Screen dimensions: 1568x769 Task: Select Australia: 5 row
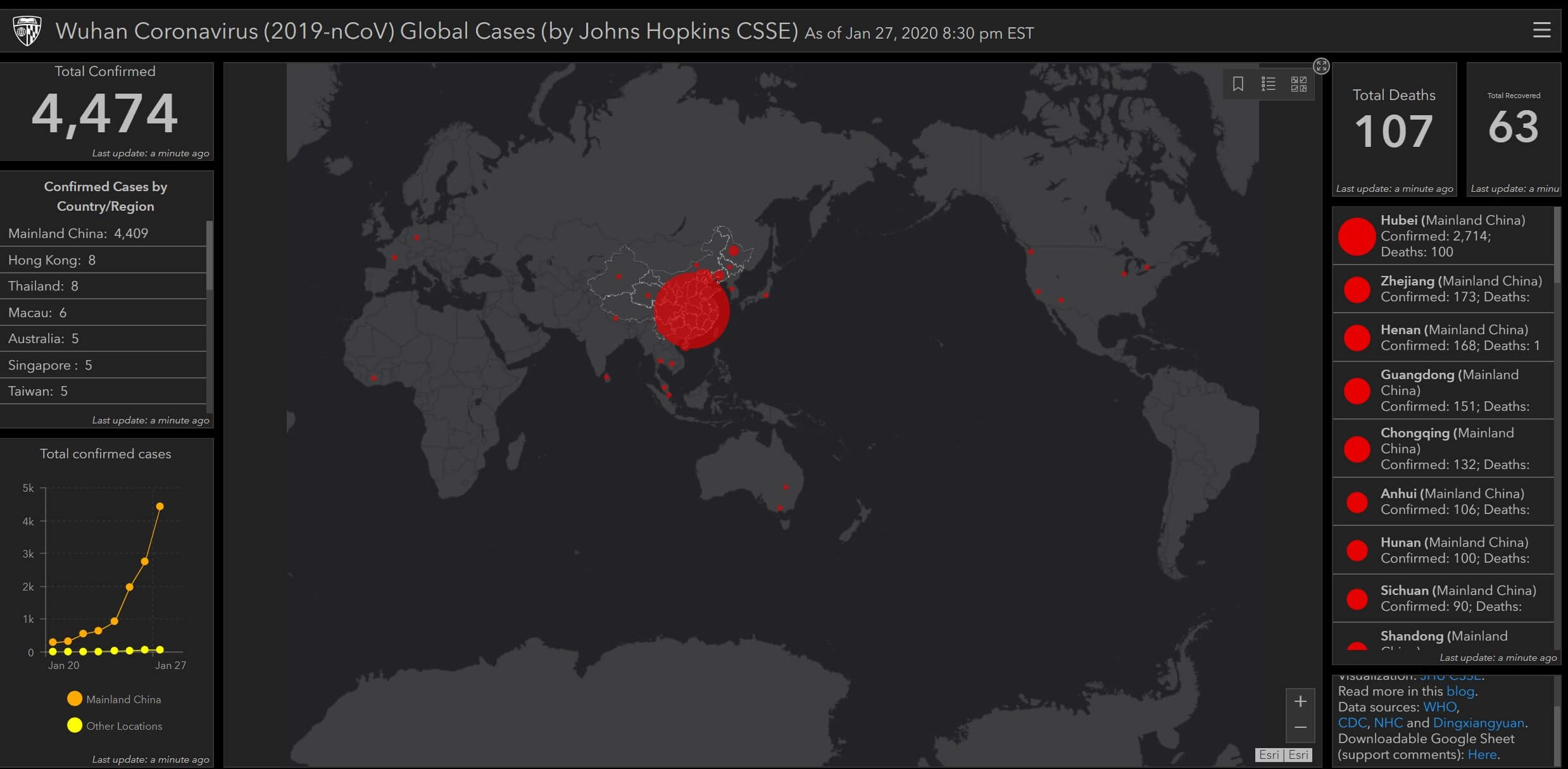(103, 339)
